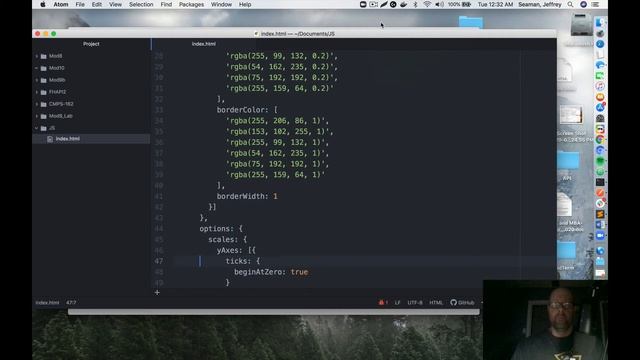This screenshot has width=640, height=360.
Task: Expand the Mod8 folder chevron
Action: click(37, 56)
